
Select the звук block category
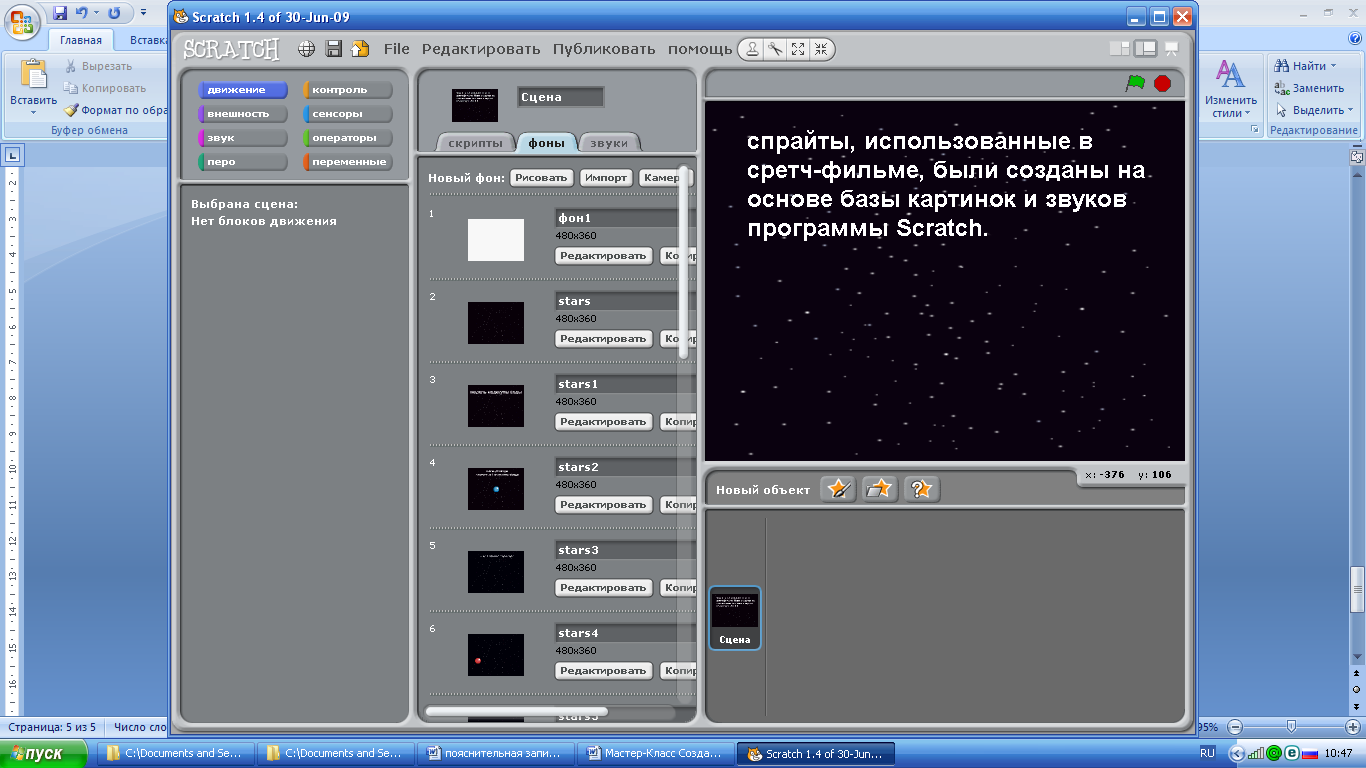[243, 138]
